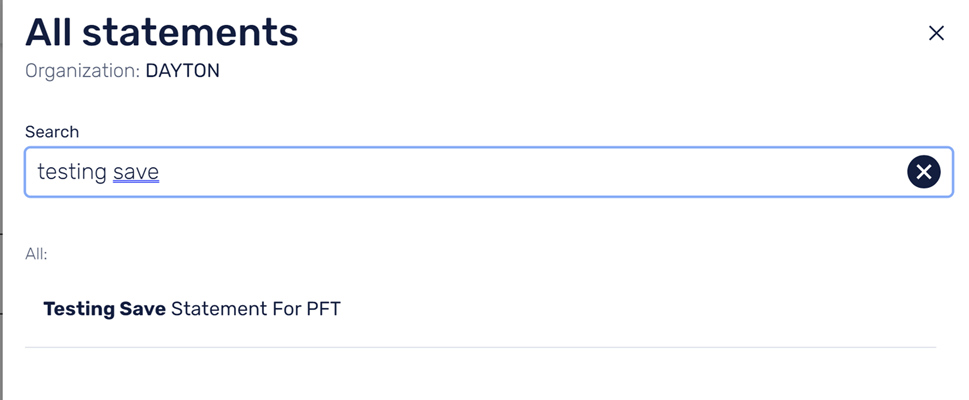Close the All statements panel
The width and height of the screenshot is (969, 400).
click(936, 33)
